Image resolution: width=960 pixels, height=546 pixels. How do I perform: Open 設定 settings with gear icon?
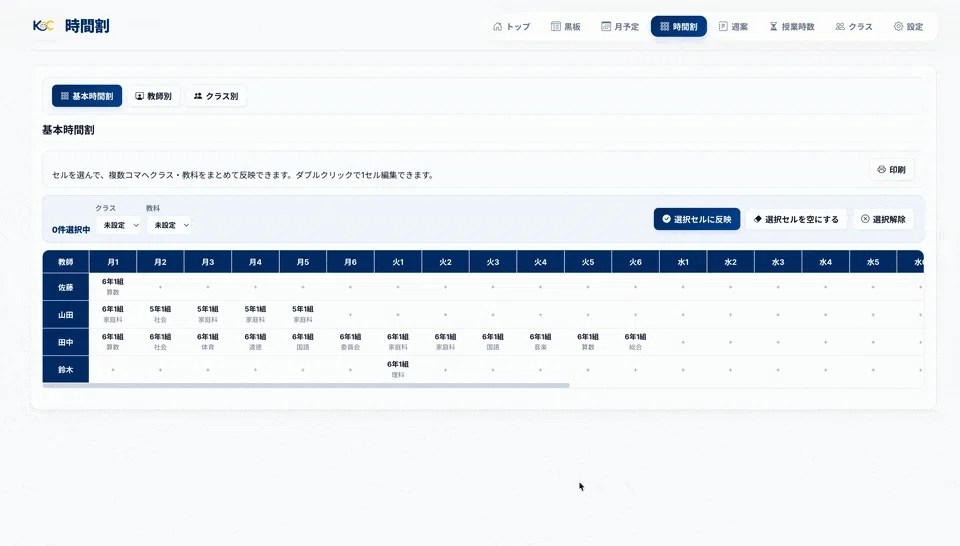pos(908,26)
